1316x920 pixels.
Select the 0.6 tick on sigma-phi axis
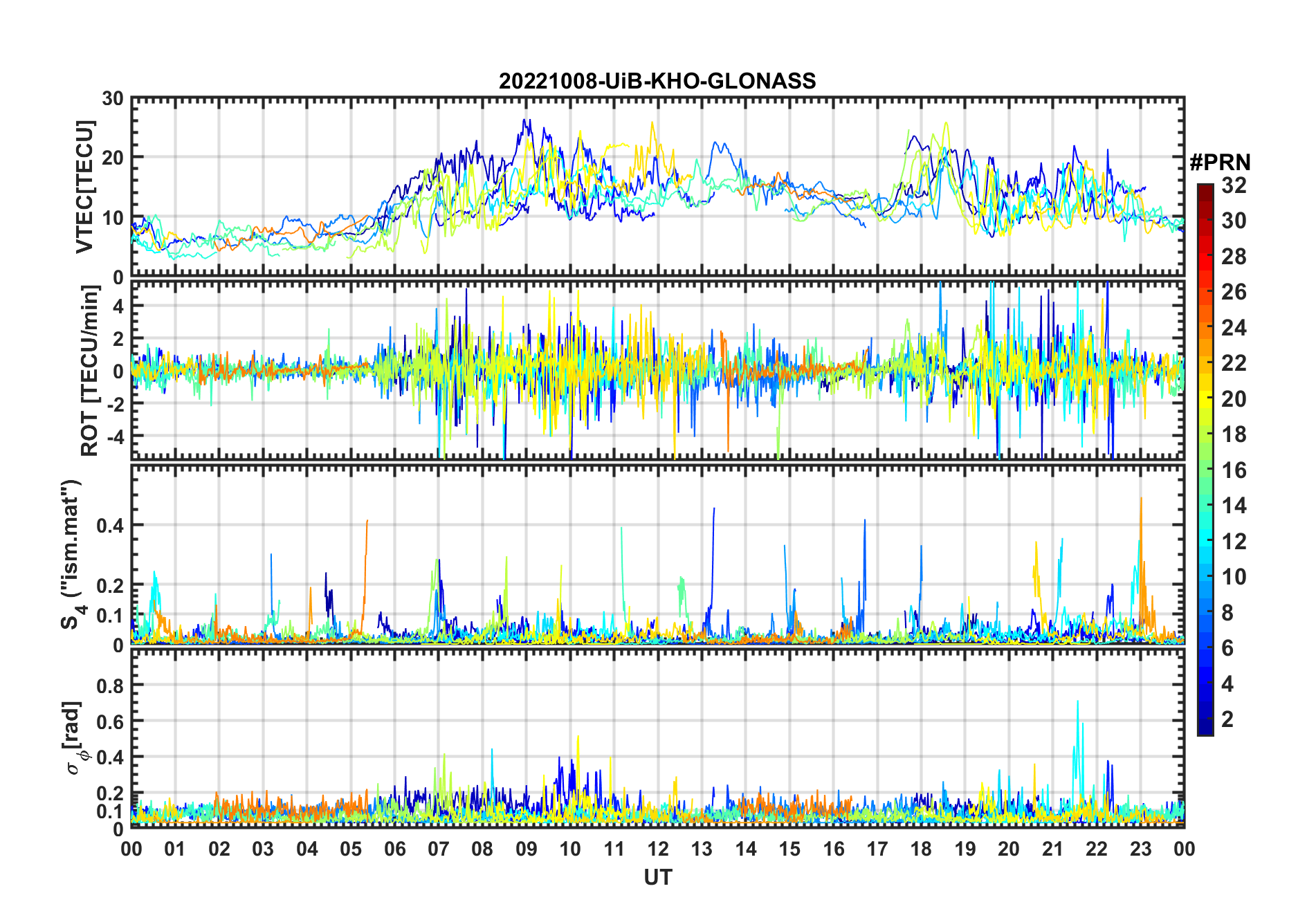coord(110,721)
